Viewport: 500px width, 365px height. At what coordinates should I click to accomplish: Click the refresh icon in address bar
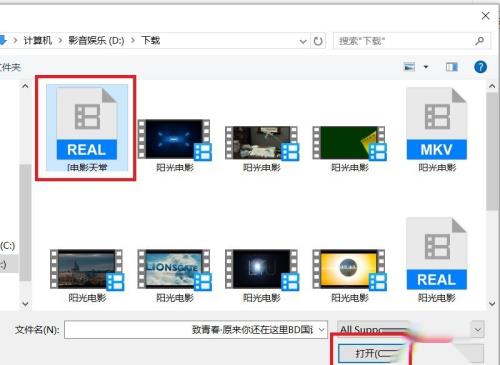coord(318,41)
